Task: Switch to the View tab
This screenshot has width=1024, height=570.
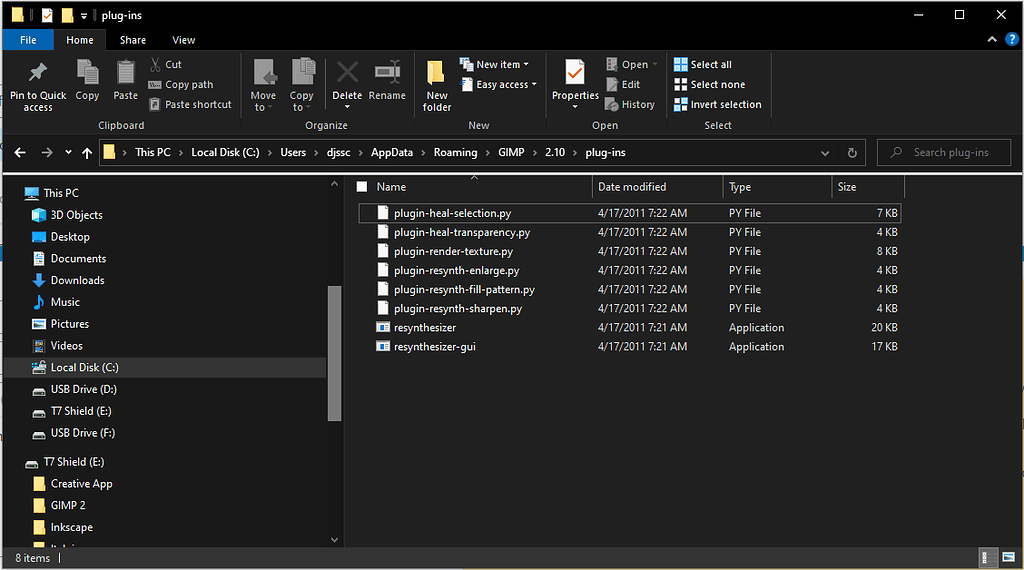Action: tap(184, 40)
